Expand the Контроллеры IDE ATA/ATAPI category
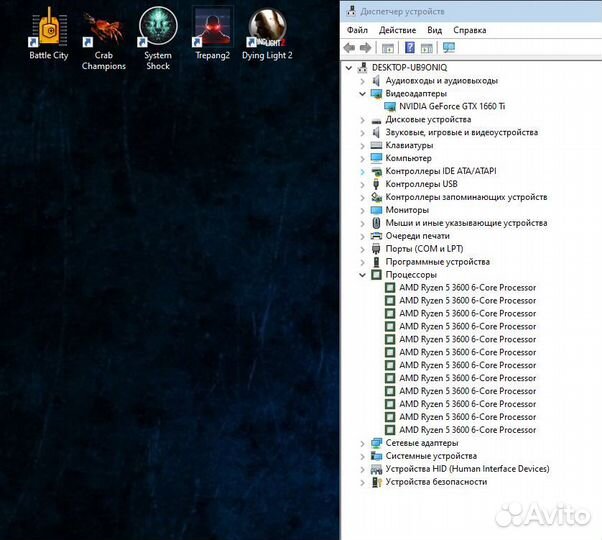Viewport: 602px width, 540px height. coord(362,172)
